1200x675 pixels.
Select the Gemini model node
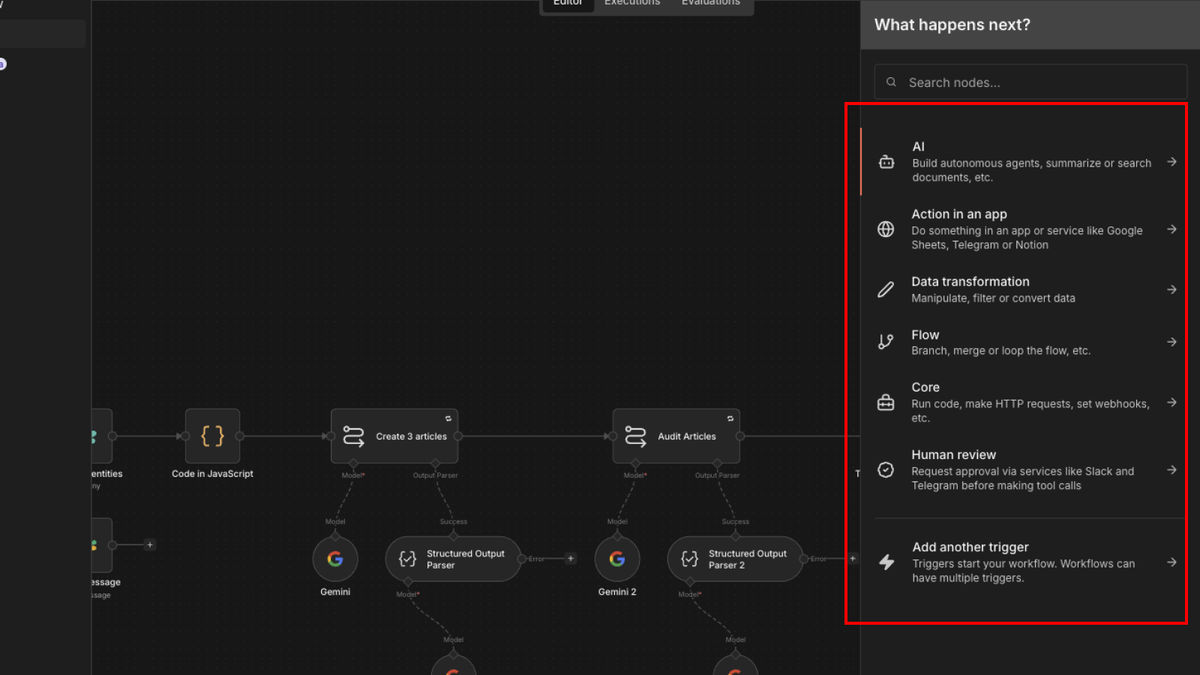[335, 559]
